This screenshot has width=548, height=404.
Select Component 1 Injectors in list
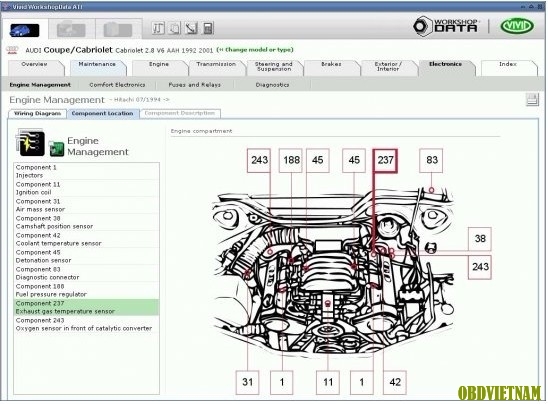click(x=86, y=171)
